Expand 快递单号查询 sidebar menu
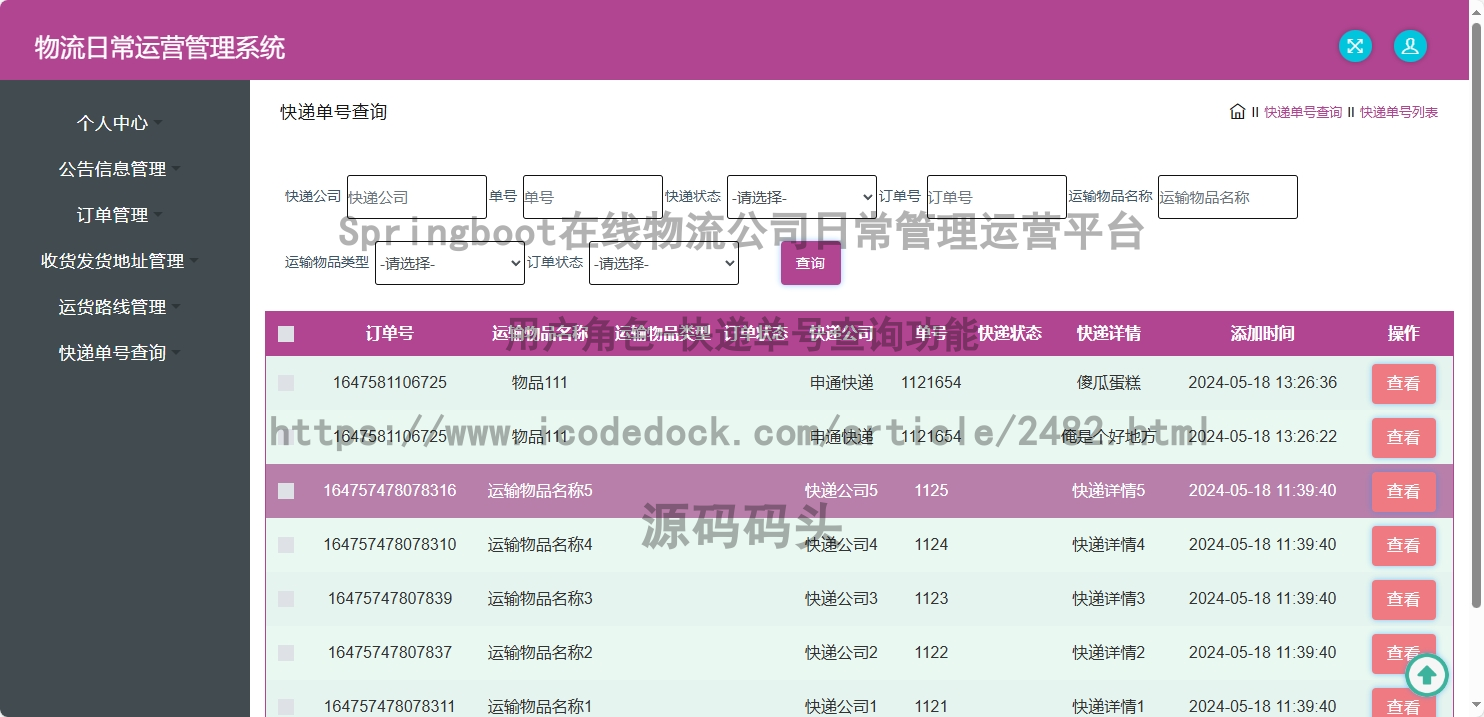The image size is (1484, 717). (x=119, y=353)
